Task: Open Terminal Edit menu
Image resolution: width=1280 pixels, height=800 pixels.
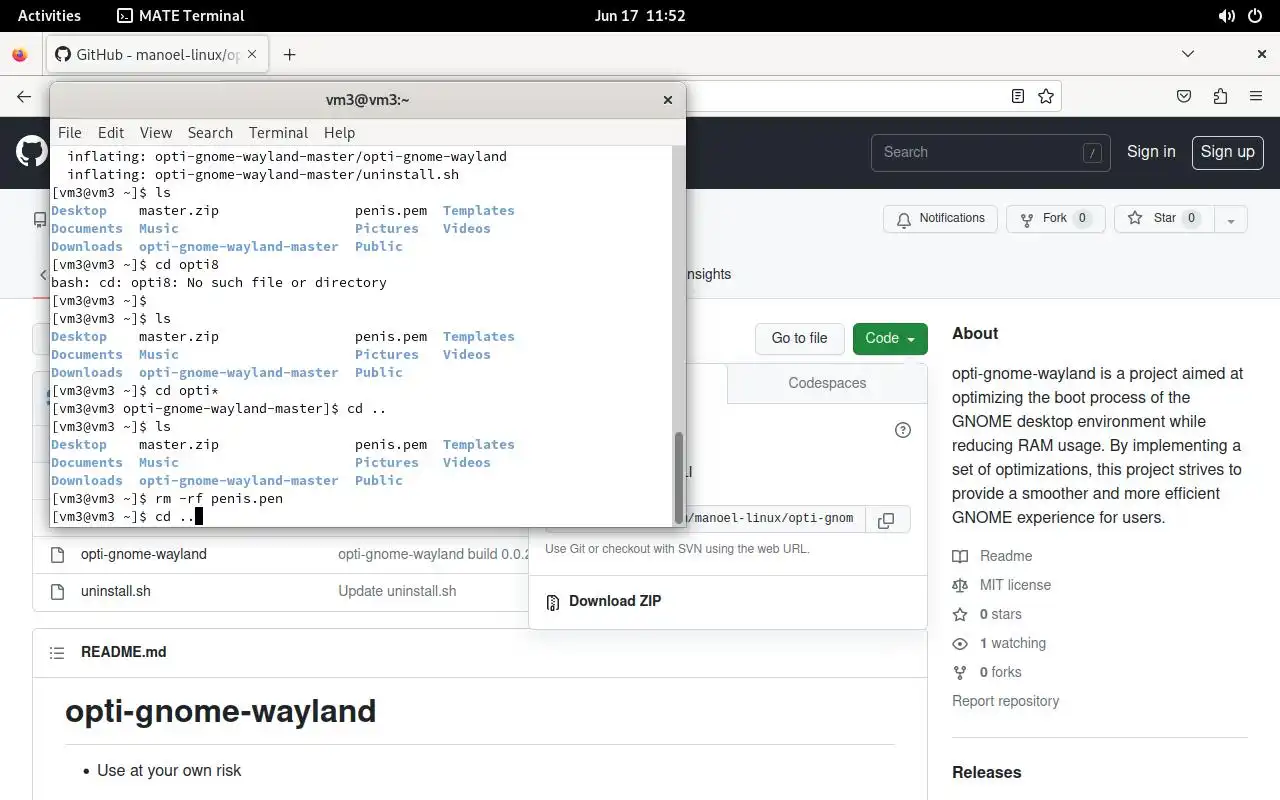Action: (111, 132)
